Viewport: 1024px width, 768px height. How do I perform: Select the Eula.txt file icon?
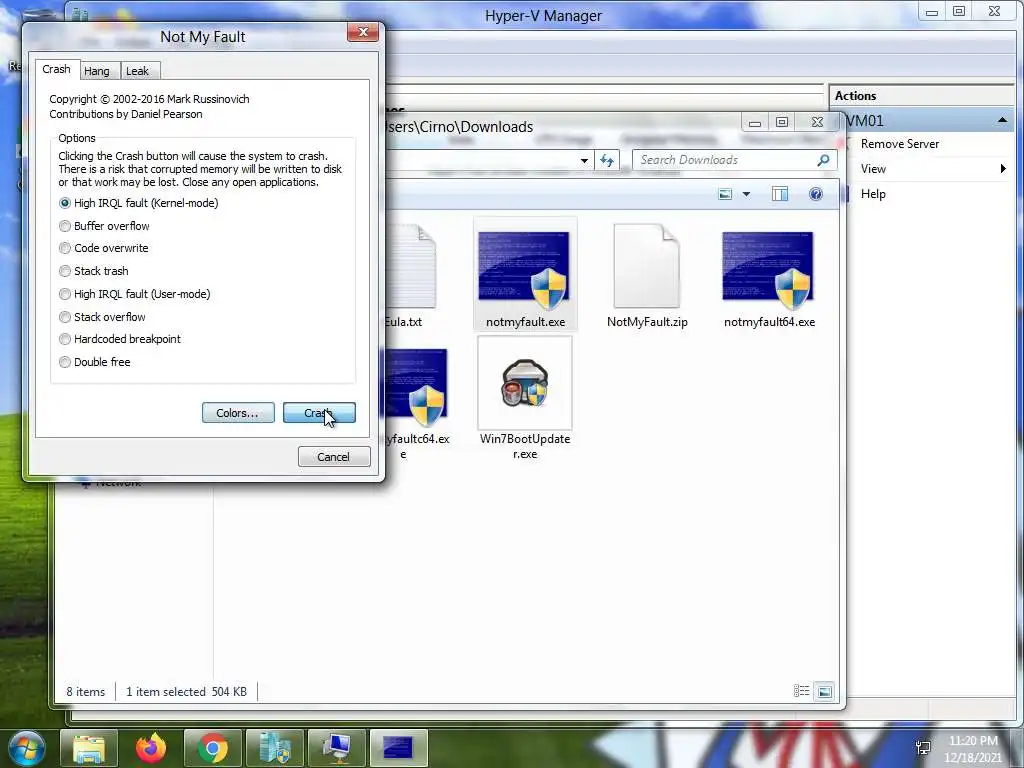(409, 274)
